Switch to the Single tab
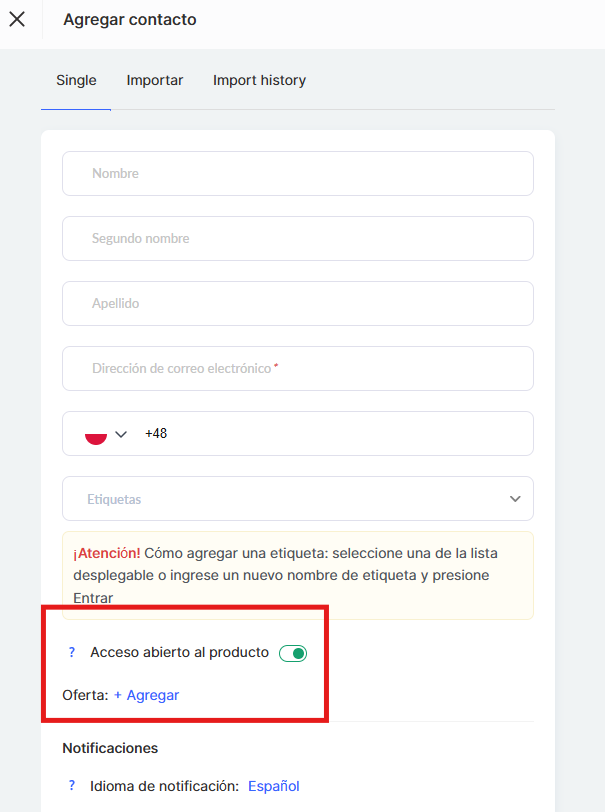 tap(76, 80)
